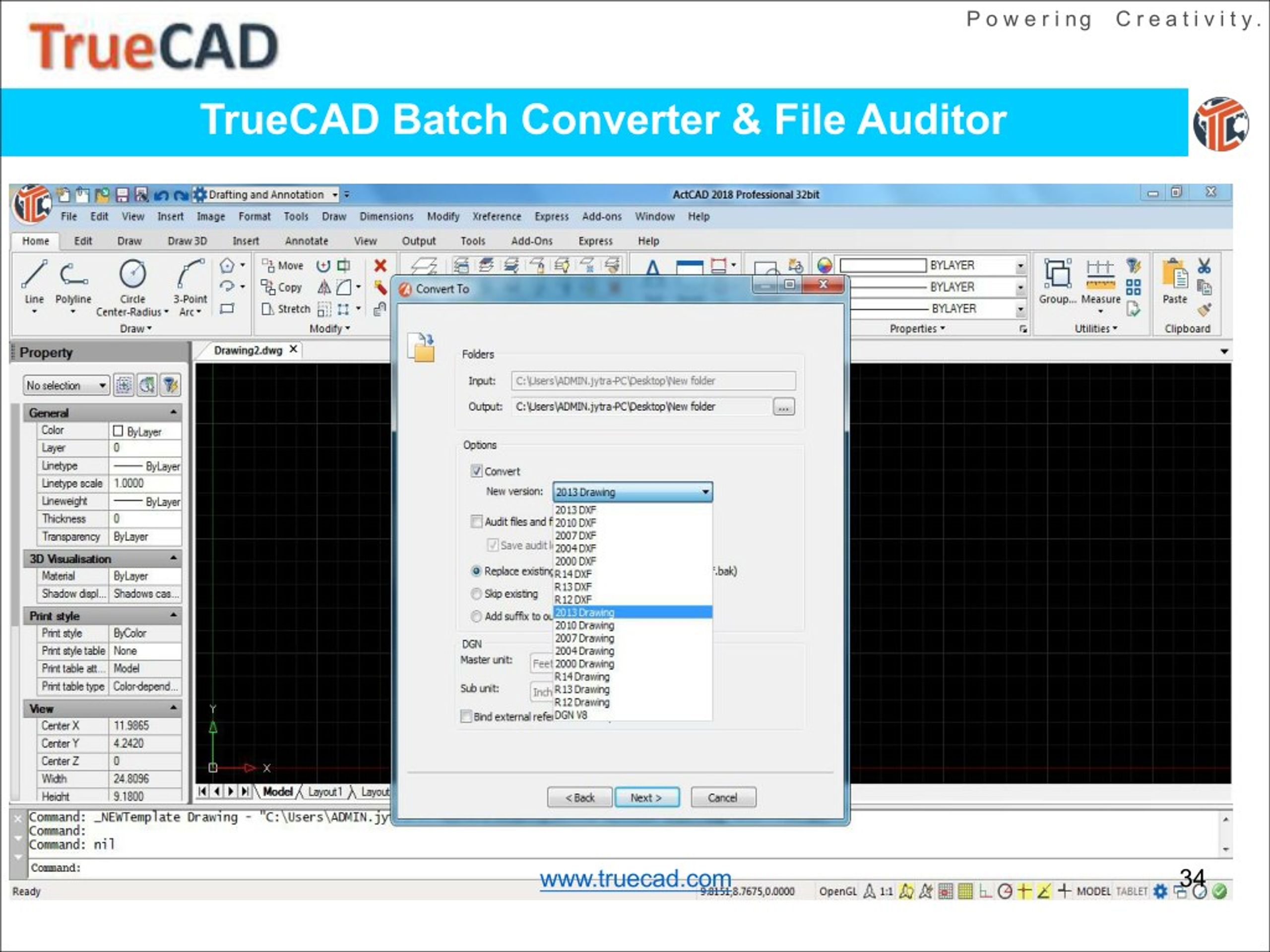Click the Back button

(x=580, y=798)
